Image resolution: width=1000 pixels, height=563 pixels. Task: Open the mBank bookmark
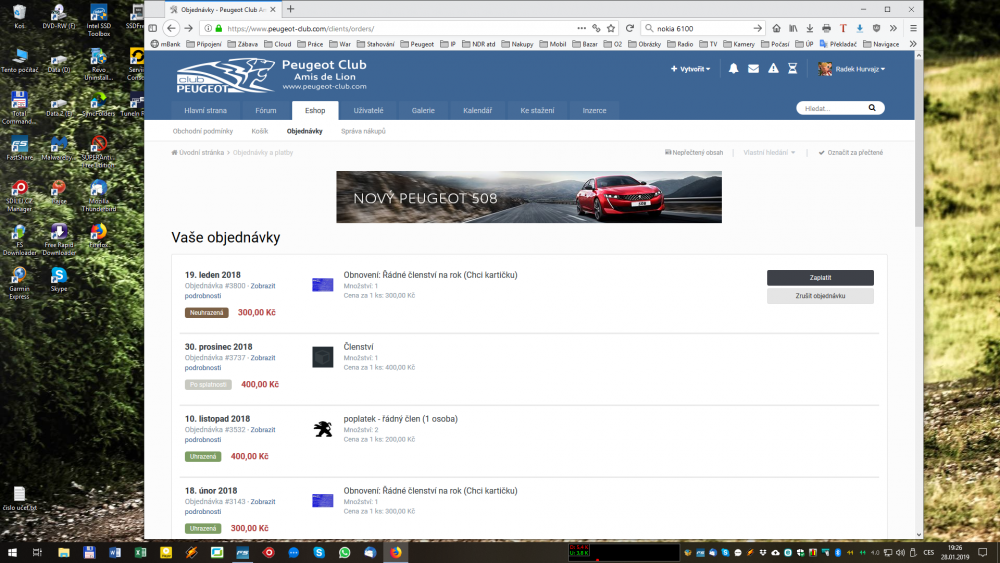(x=165, y=44)
